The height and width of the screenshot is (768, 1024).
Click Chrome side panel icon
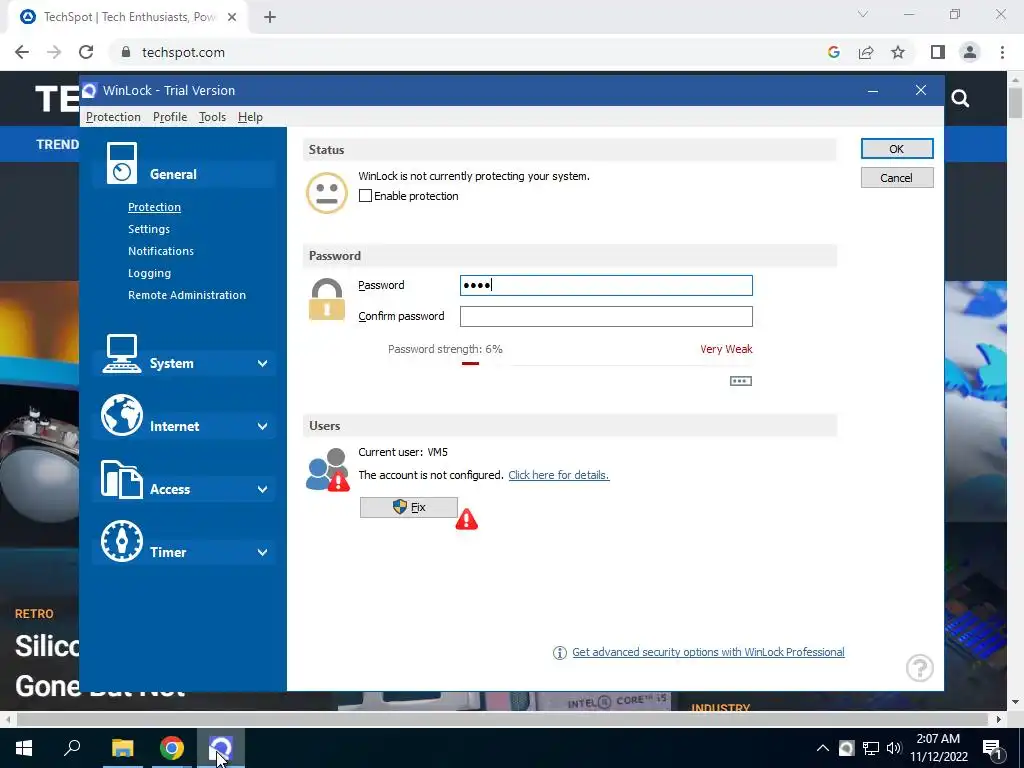point(938,52)
